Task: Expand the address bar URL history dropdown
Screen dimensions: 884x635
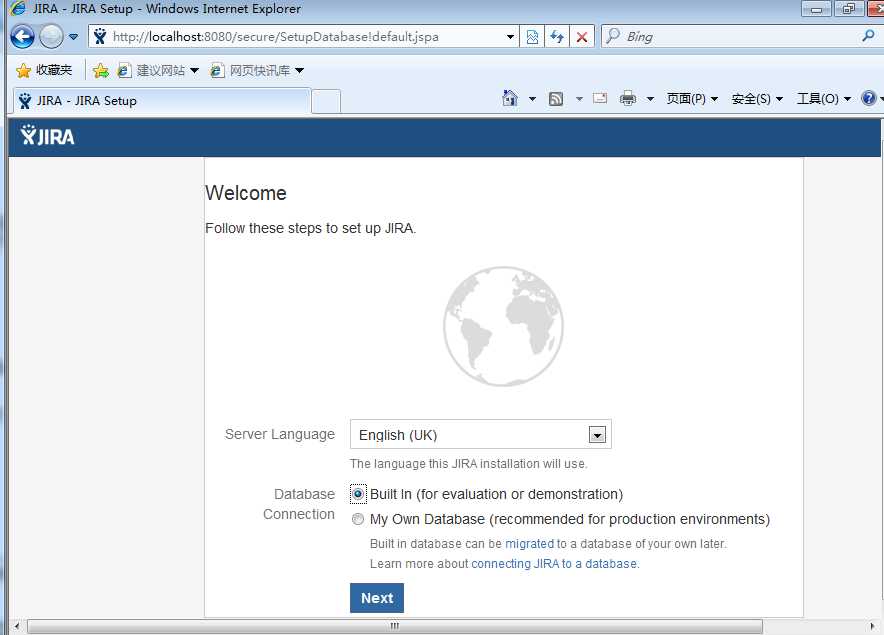Action: (510, 37)
